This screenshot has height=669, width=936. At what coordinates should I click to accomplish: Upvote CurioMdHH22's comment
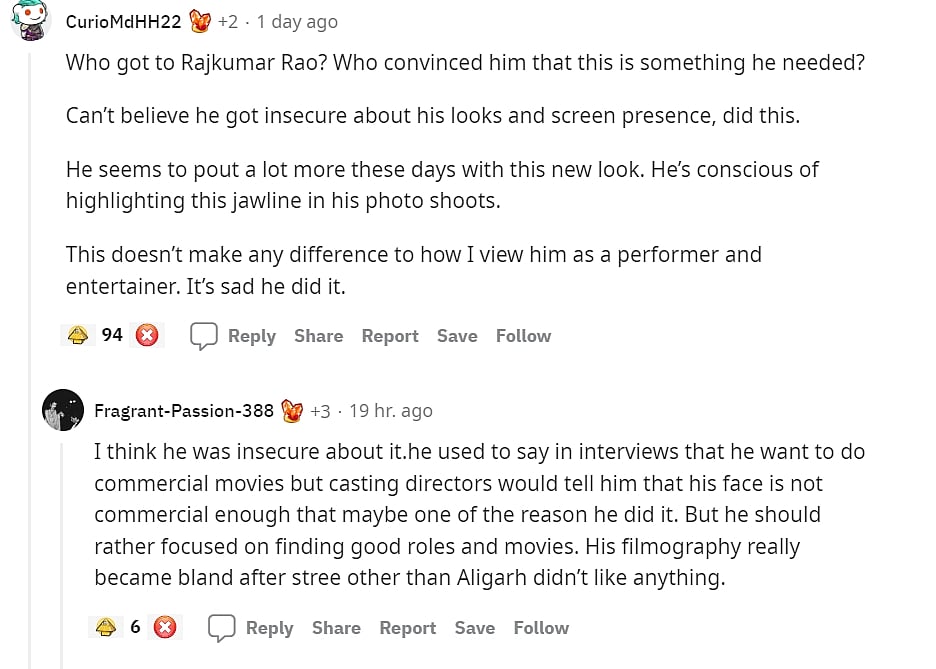(x=78, y=336)
